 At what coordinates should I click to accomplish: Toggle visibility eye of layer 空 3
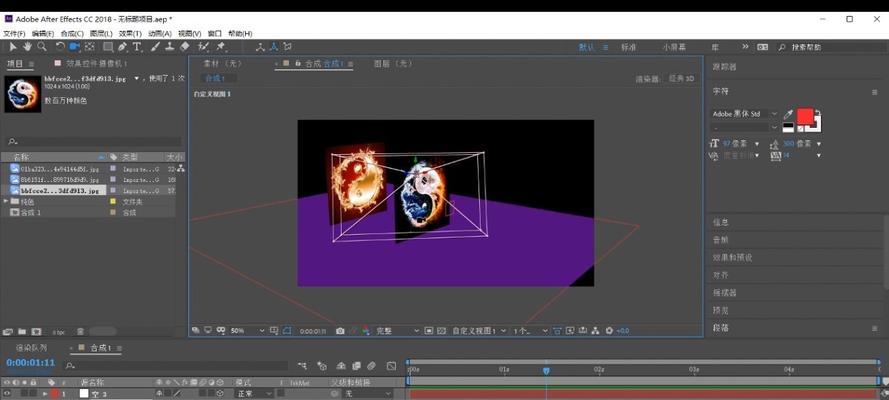(7, 393)
